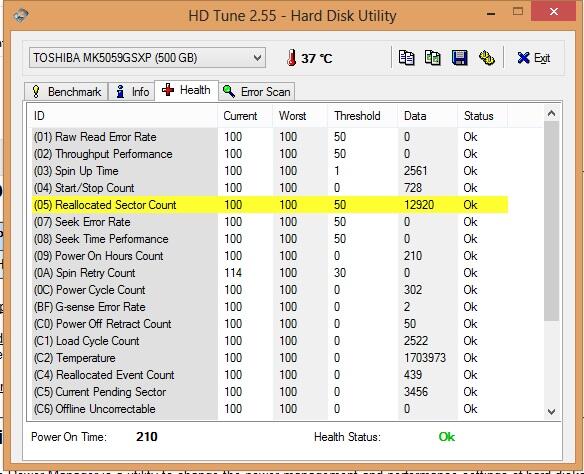Open the TOSHIBA MK5059GSXP drive dropdown

click(147, 58)
